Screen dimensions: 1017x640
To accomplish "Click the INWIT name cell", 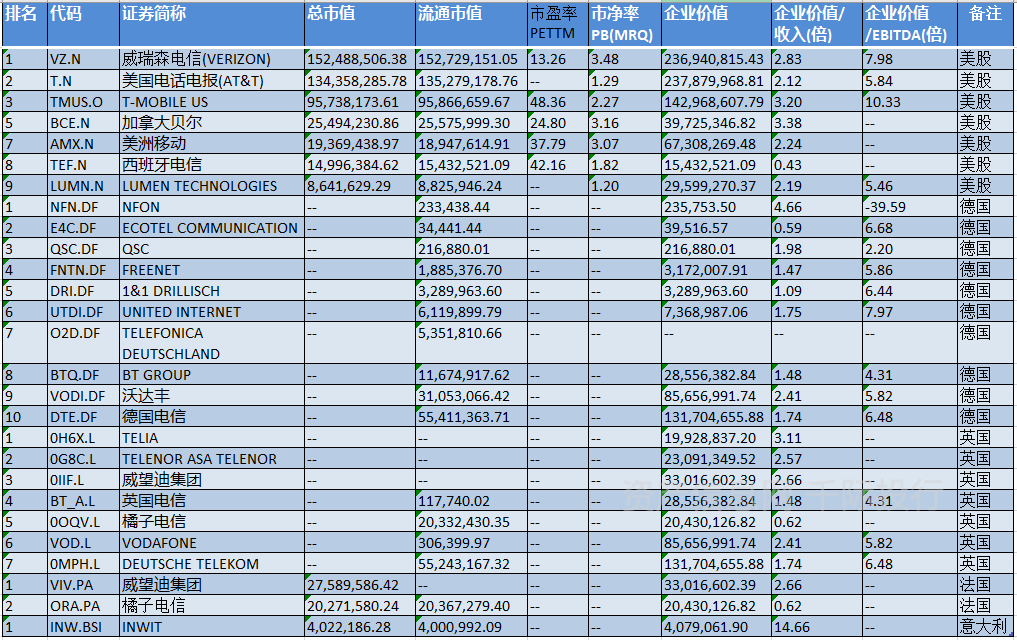I will (x=212, y=627).
